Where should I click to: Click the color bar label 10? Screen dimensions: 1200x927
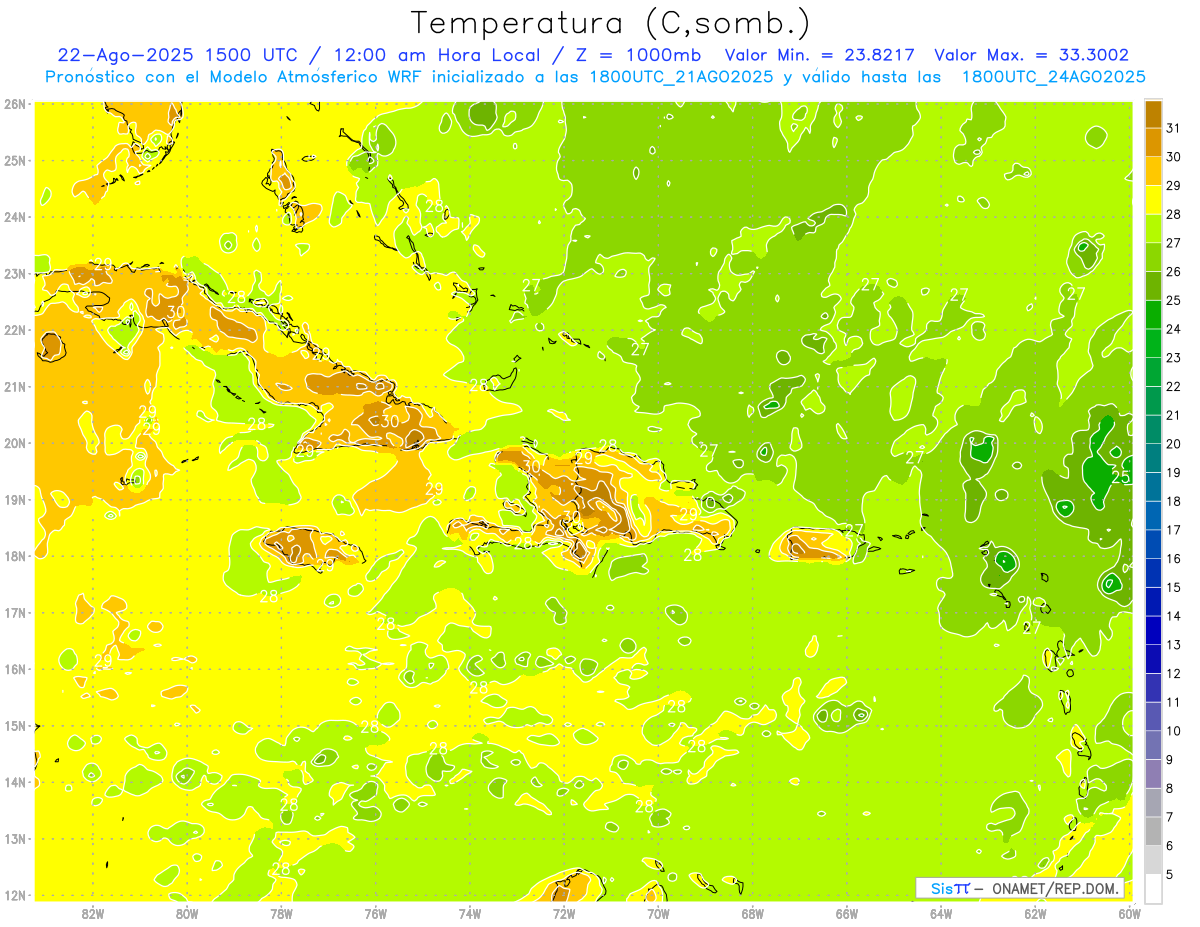pos(1174,731)
